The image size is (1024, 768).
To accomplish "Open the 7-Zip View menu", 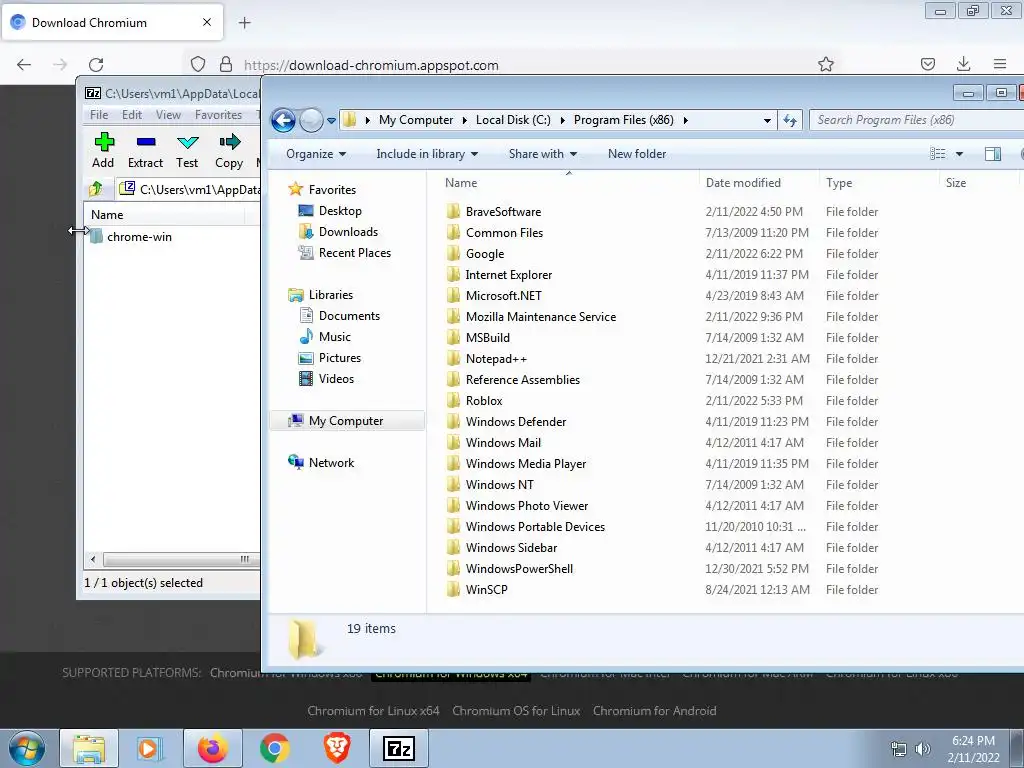I will tap(168, 115).
